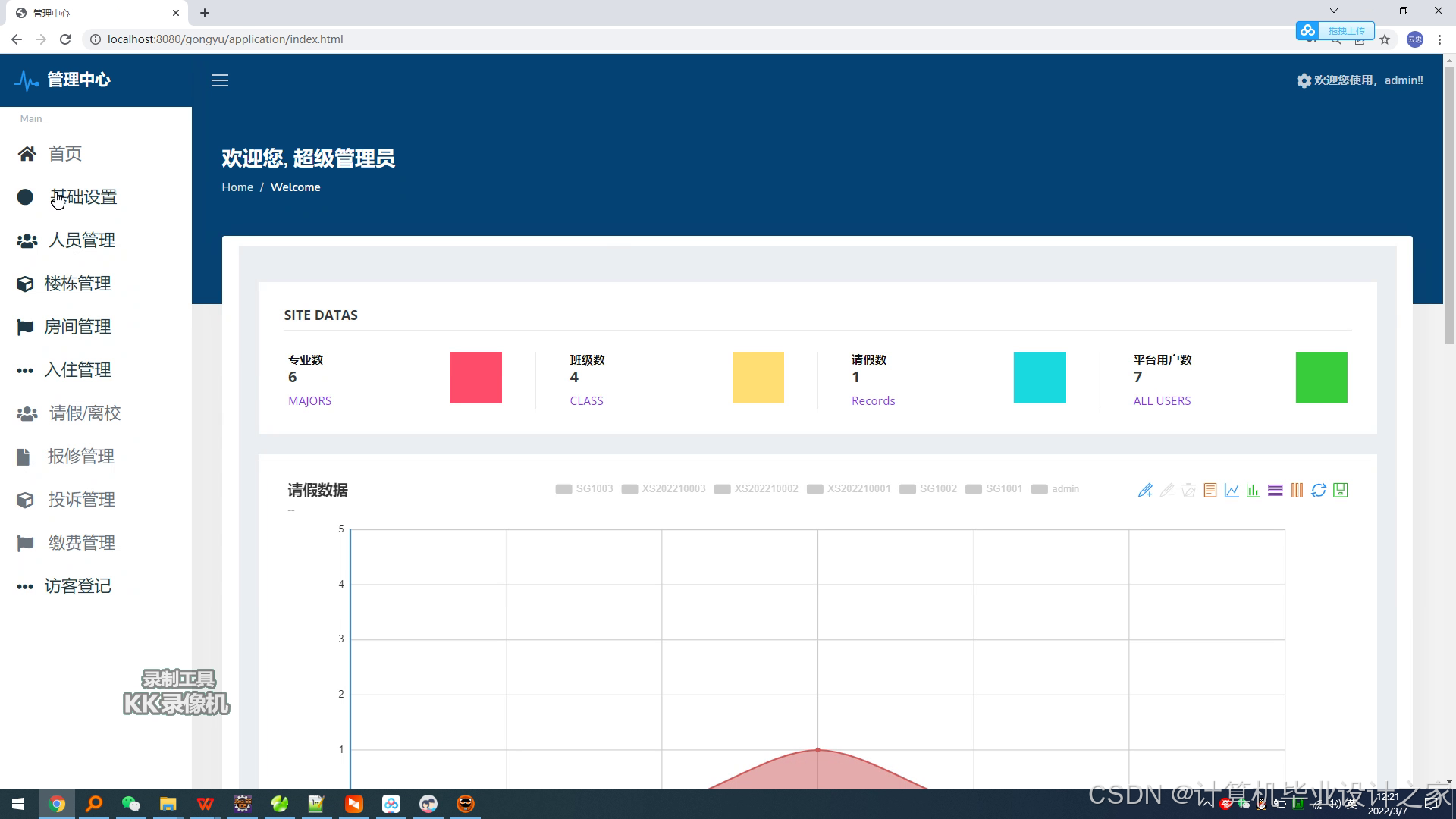The image size is (1456, 819).
Task: Expand 人员管理 sidebar menu
Action: [x=81, y=240]
